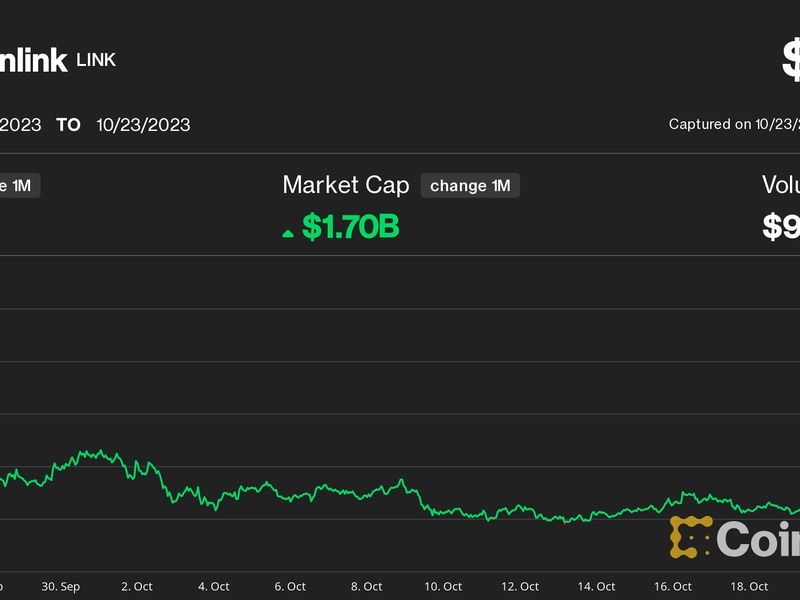Click the LINK ticker symbol

click(x=96, y=60)
